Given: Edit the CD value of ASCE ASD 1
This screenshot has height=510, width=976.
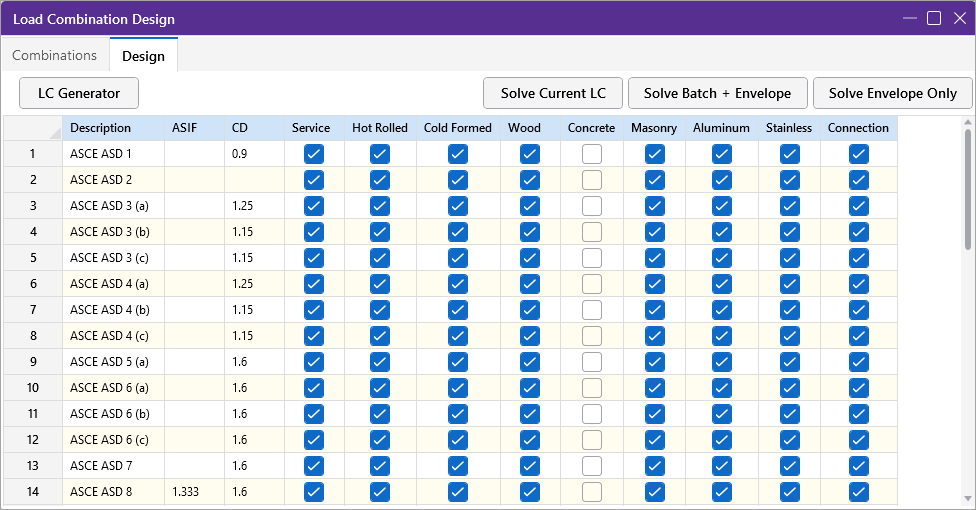Looking at the screenshot, I should (254, 154).
